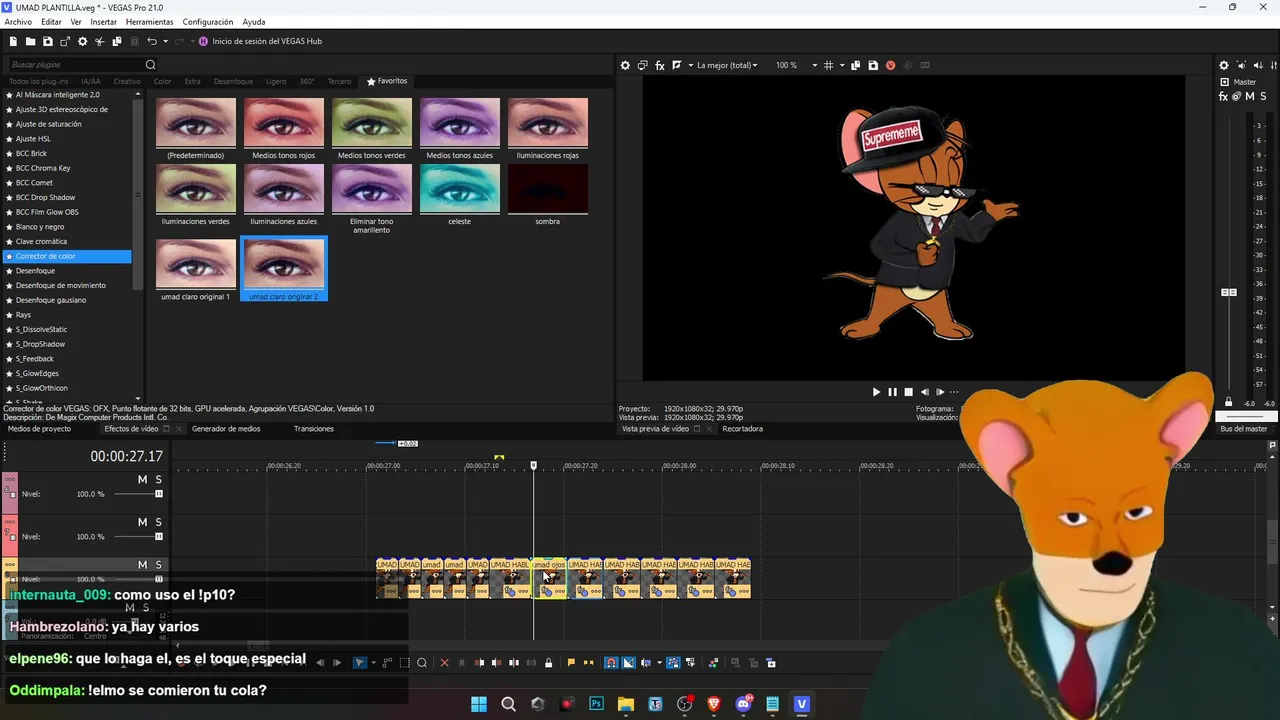Open preview quality dropdown La mejor (total)
The height and width of the screenshot is (720, 1280).
(727, 65)
